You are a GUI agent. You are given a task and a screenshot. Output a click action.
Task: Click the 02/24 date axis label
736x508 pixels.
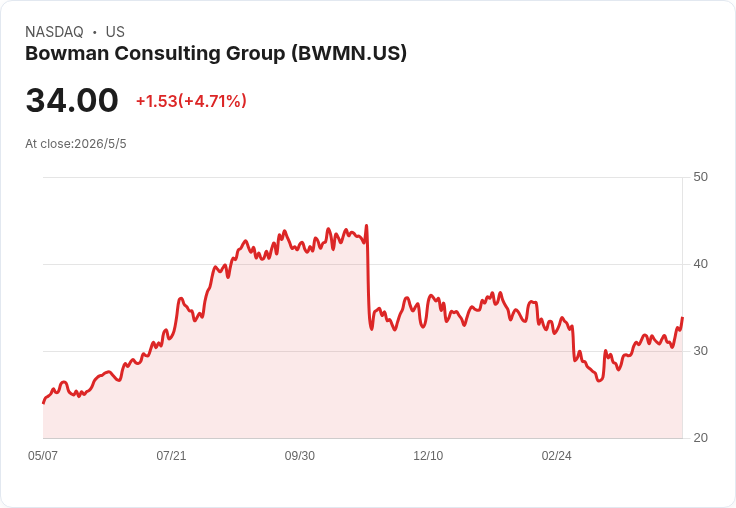[x=557, y=456]
